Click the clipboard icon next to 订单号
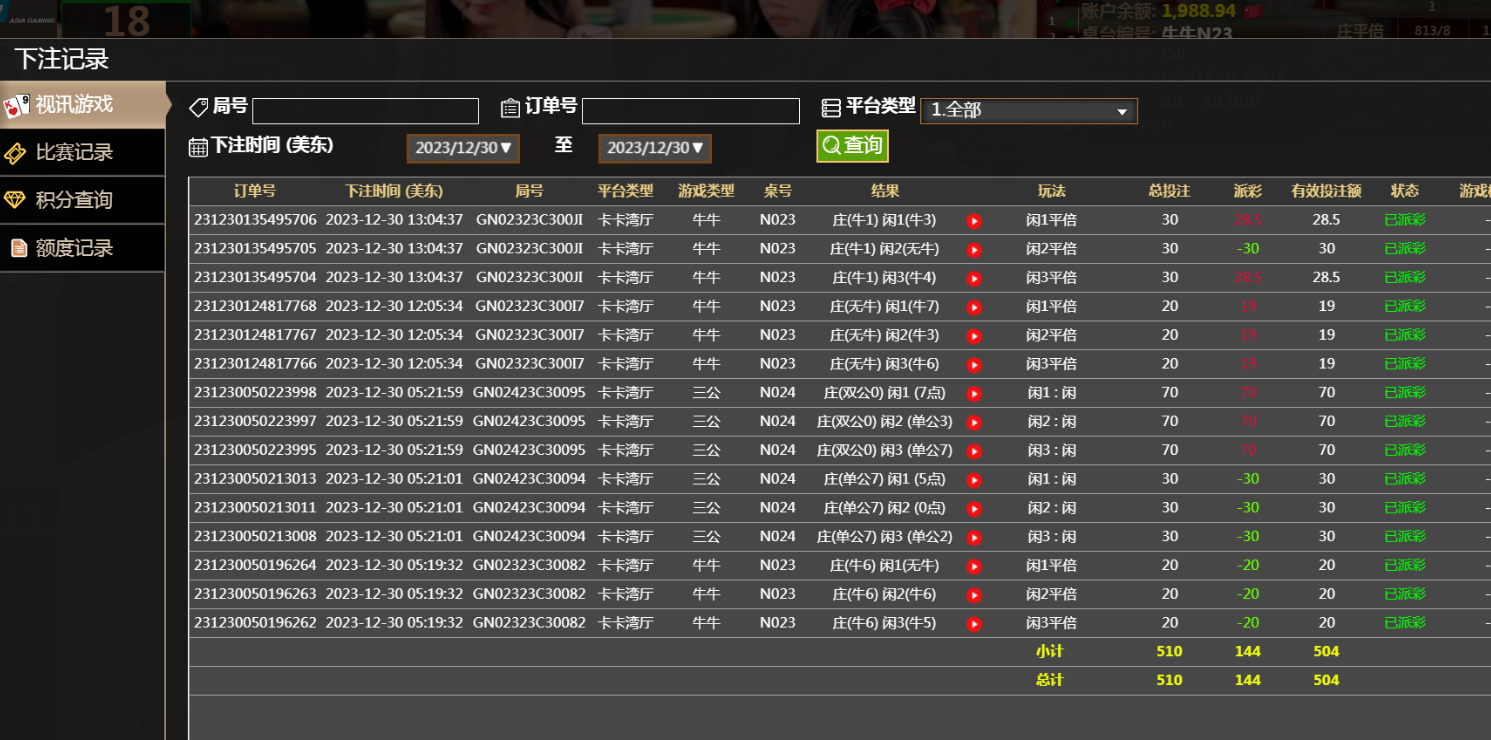The height and width of the screenshot is (740, 1491). 510,108
